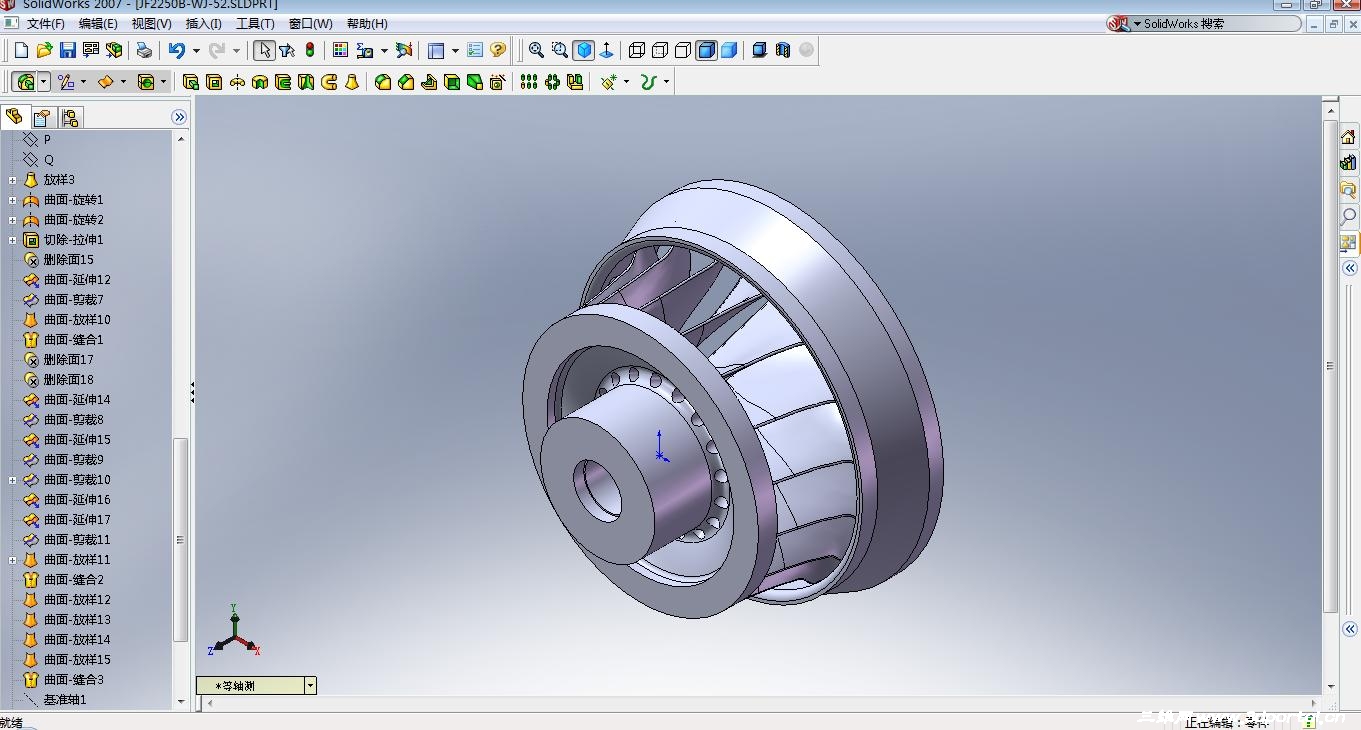Open the 插入(I) menu
Image resolution: width=1361 pixels, height=730 pixels.
coord(204,24)
